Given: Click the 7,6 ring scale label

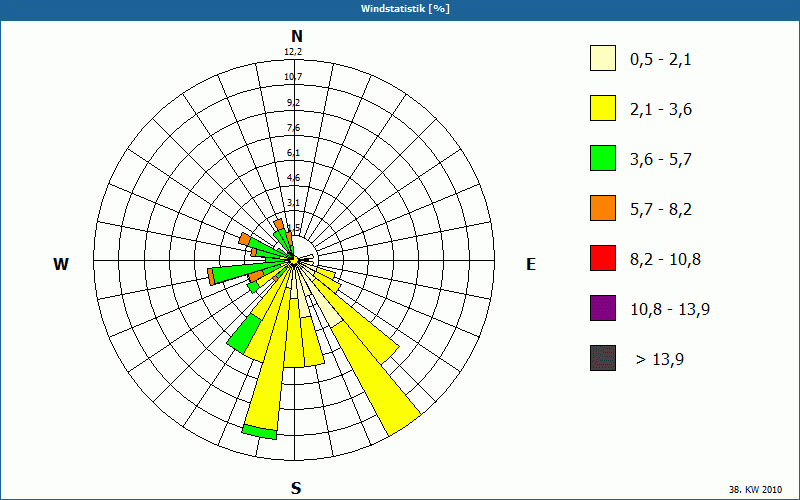Looking at the screenshot, I should pyautogui.click(x=293, y=128).
